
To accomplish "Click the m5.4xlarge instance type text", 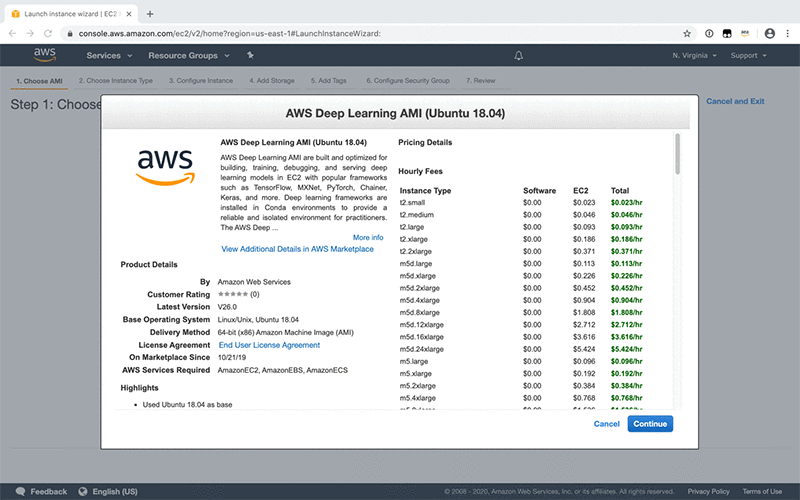I will pos(417,398).
